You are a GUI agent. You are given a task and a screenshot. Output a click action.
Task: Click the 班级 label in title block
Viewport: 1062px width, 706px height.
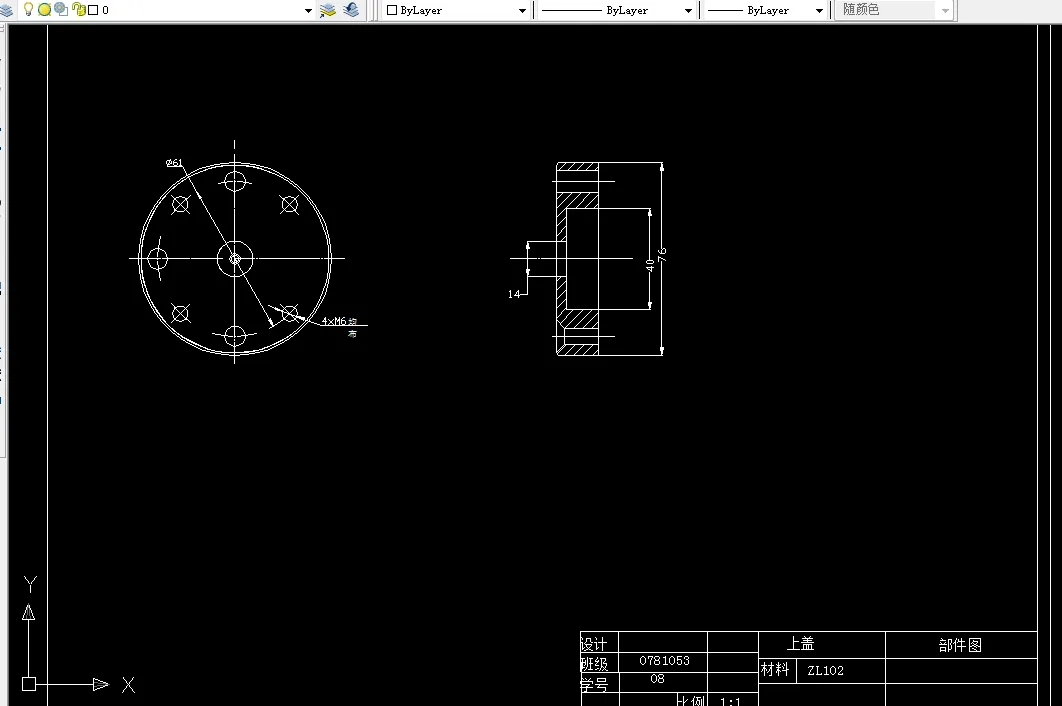click(594, 664)
